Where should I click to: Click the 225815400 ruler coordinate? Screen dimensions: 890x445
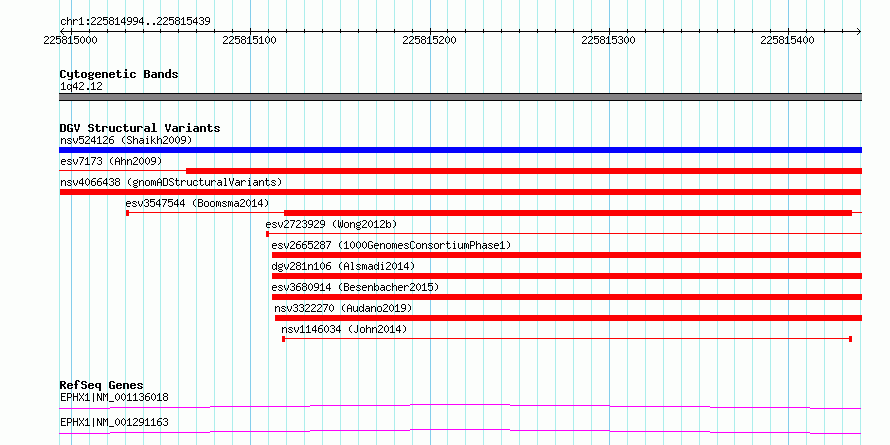click(788, 40)
